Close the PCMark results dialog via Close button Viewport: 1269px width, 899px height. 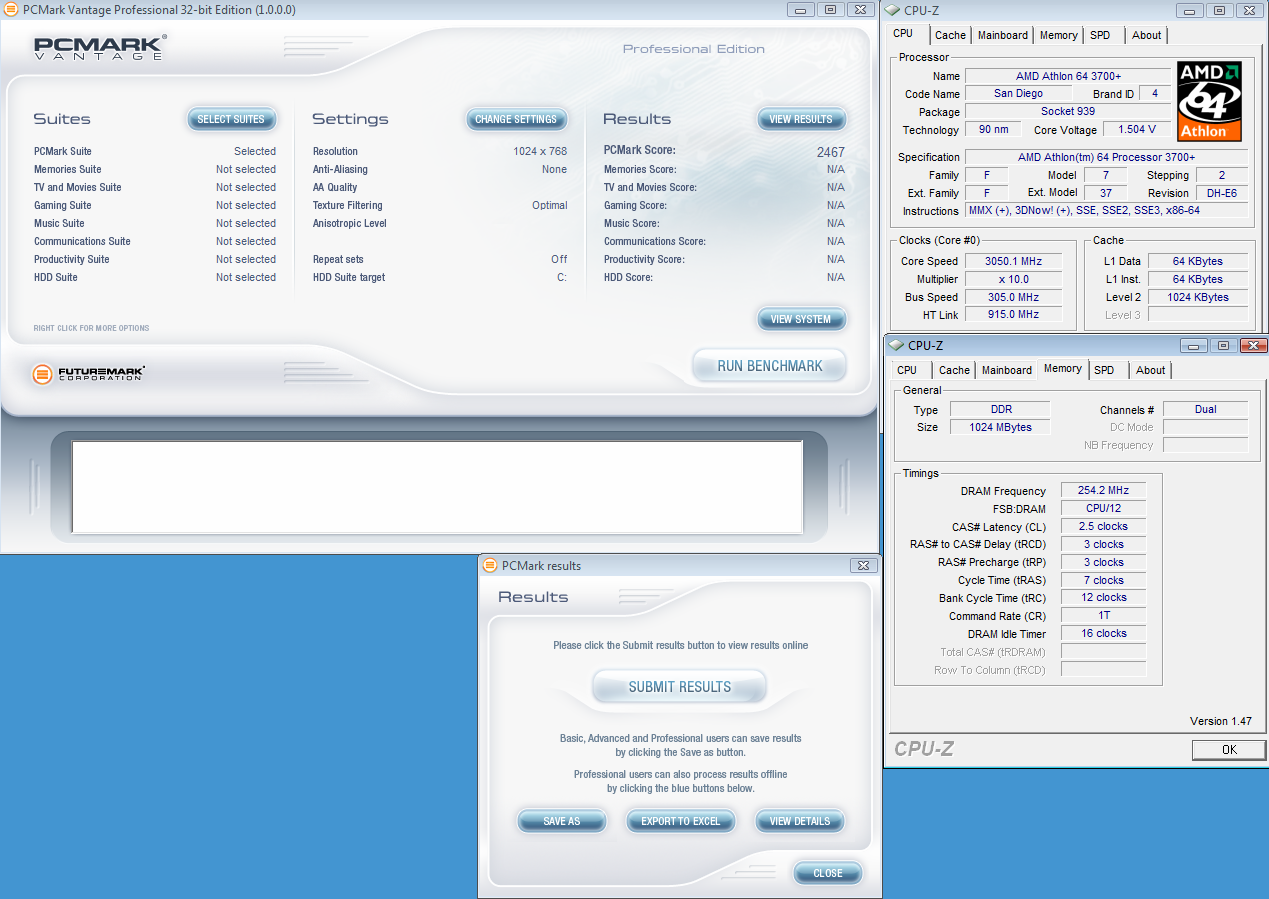[x=827, y=873]
